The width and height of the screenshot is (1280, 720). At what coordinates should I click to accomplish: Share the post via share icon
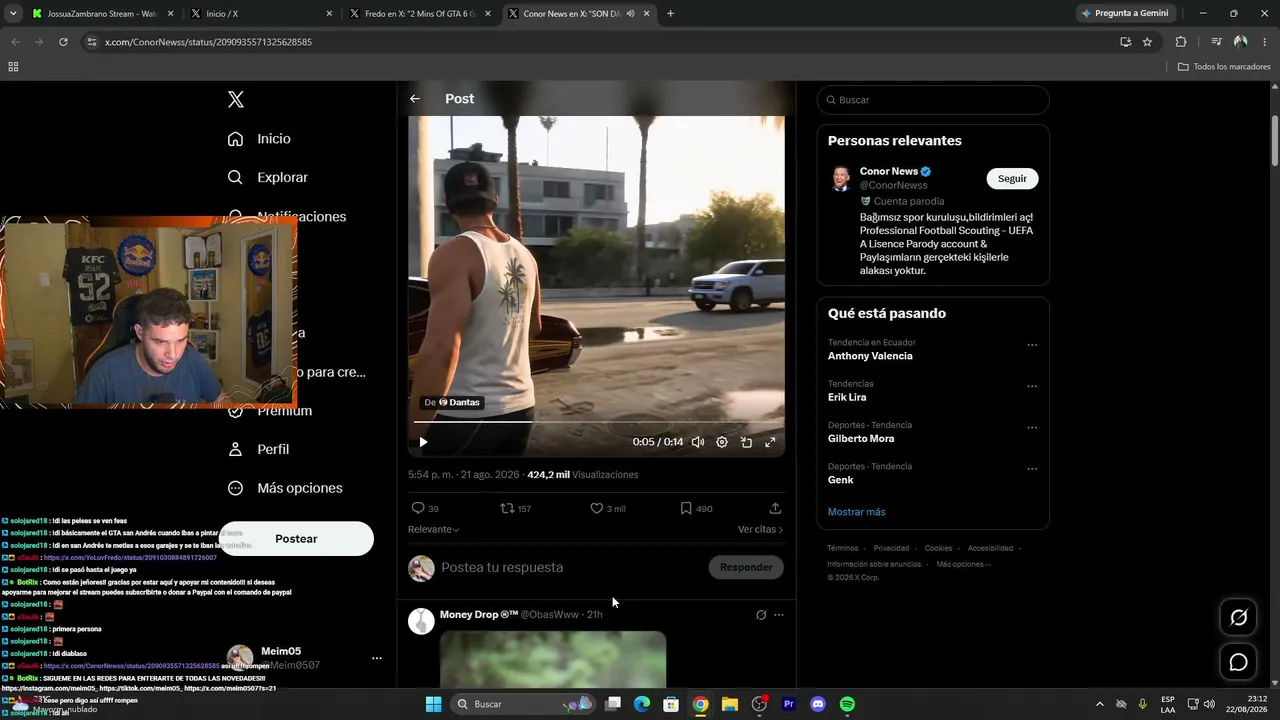point(775,508)
